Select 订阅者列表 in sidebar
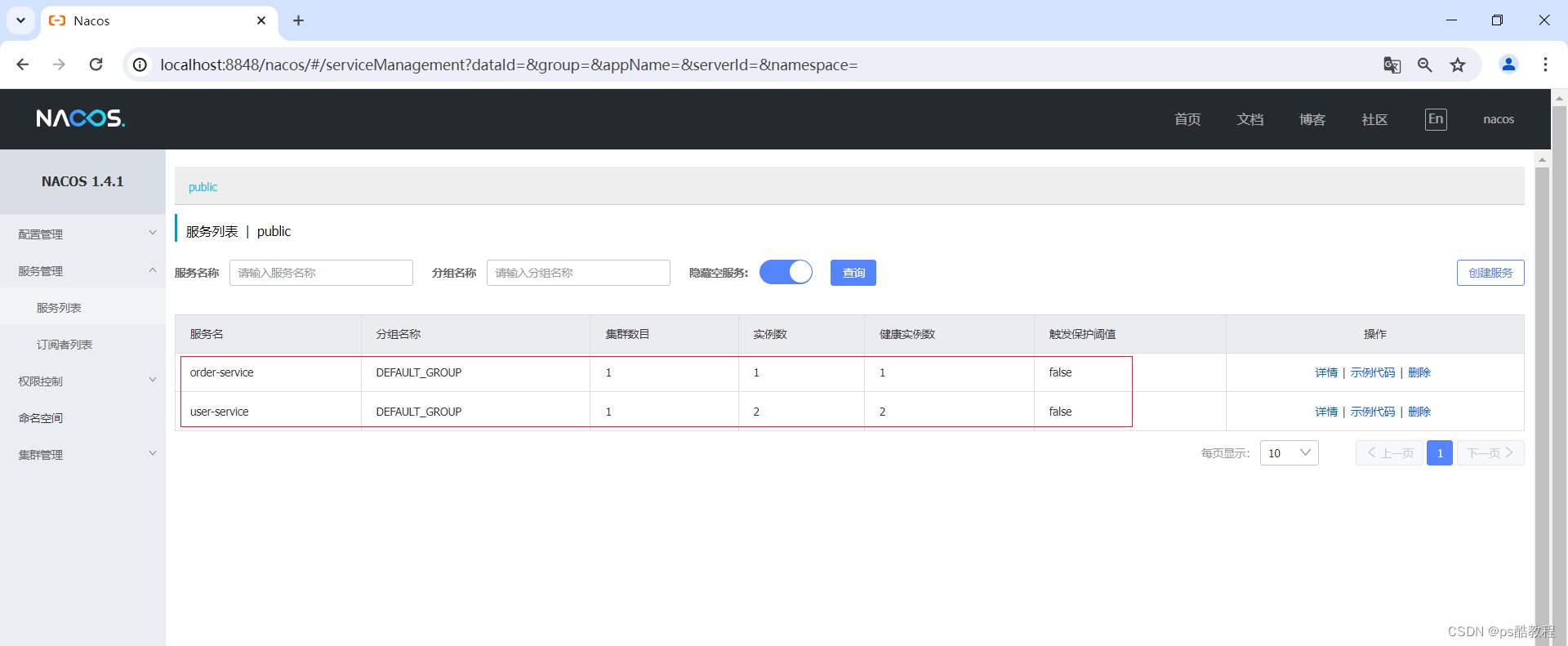Viewport: 1568px width, 646px height. coord(65,345)
